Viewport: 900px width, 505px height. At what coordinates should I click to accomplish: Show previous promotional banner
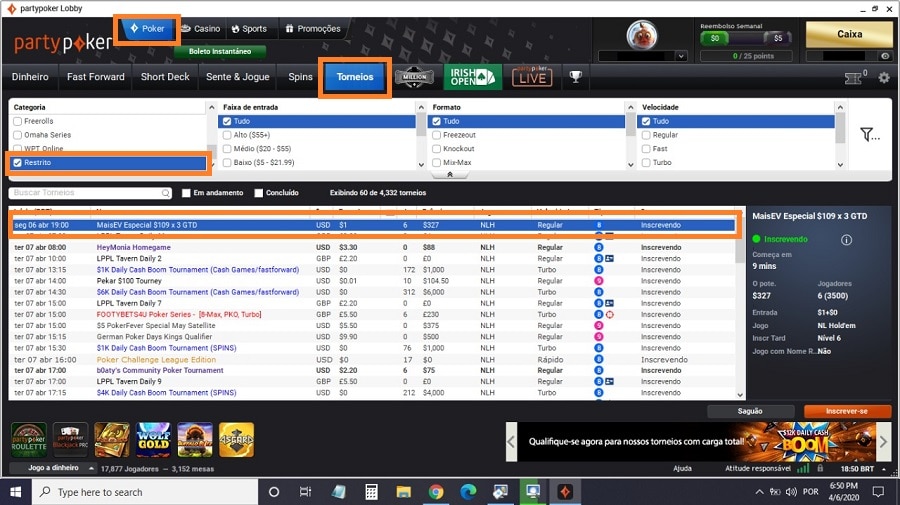pos(511,442)
